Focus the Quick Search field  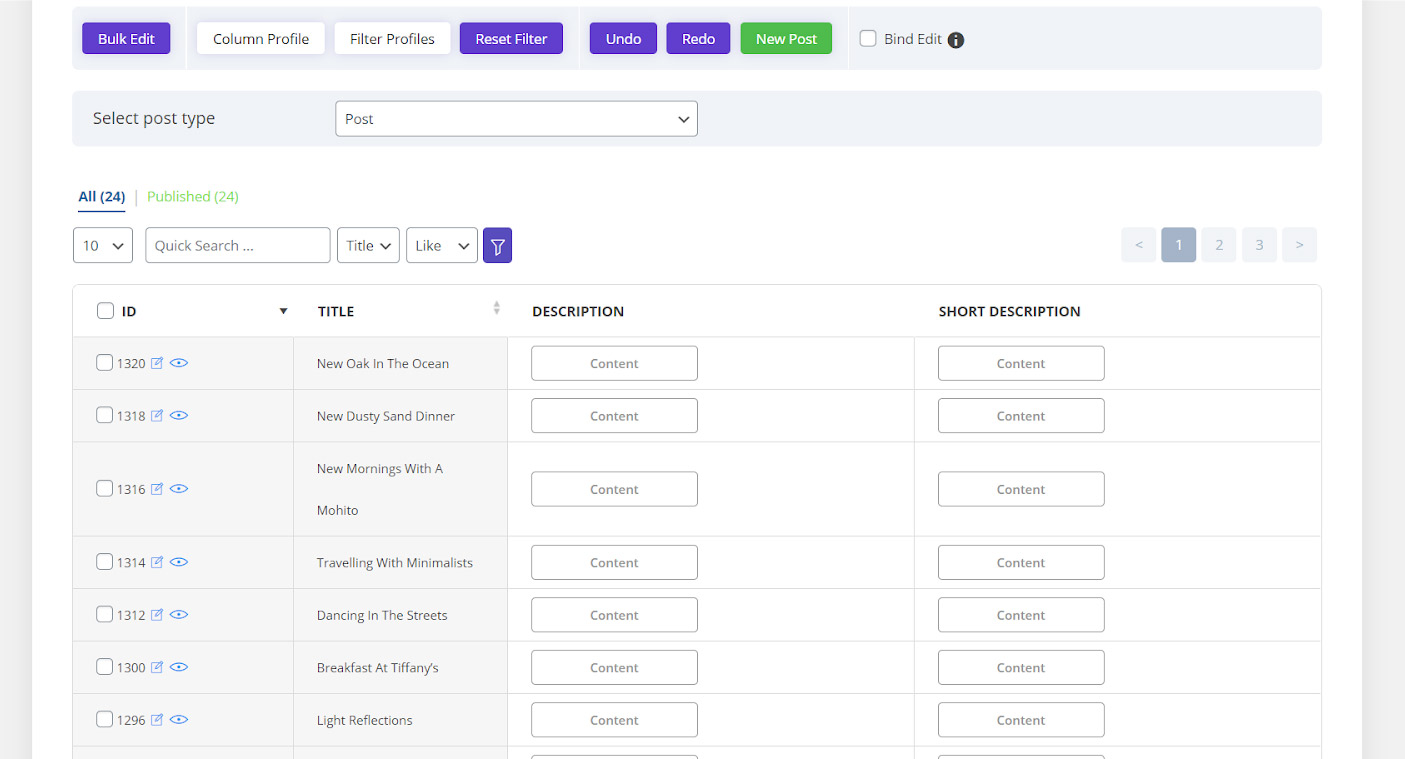238,245
